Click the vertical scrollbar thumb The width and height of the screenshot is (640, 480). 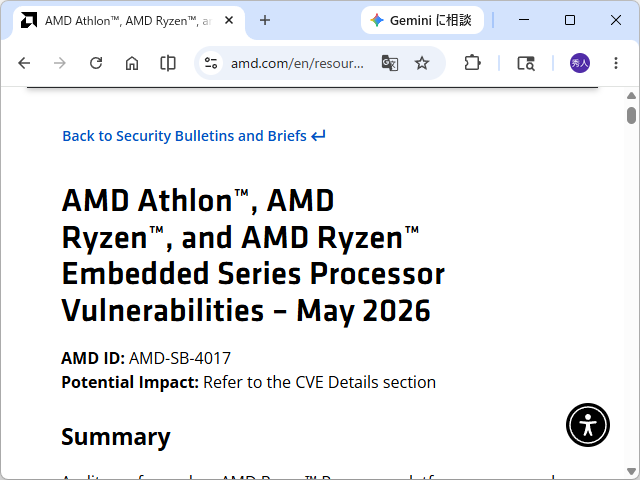tap(631, 115)
